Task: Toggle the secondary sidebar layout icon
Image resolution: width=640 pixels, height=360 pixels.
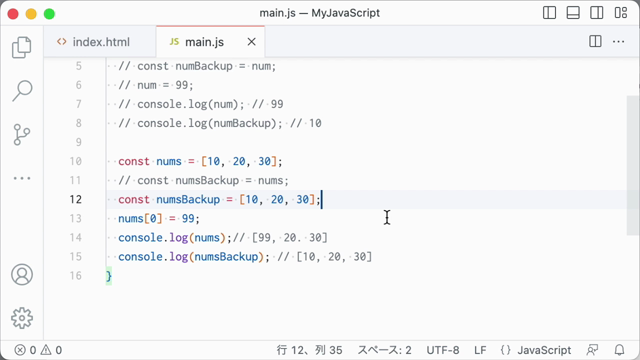Action: [x=597, y=13]
